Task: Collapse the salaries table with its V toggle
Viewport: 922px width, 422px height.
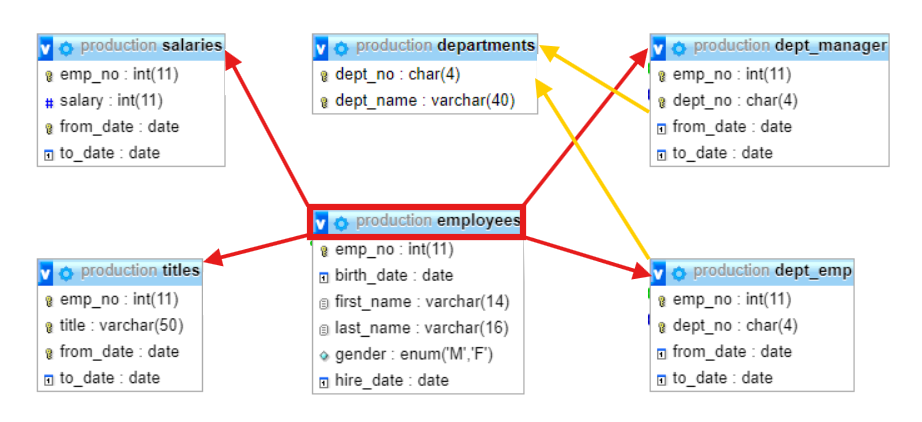Action: coord(46,48)
